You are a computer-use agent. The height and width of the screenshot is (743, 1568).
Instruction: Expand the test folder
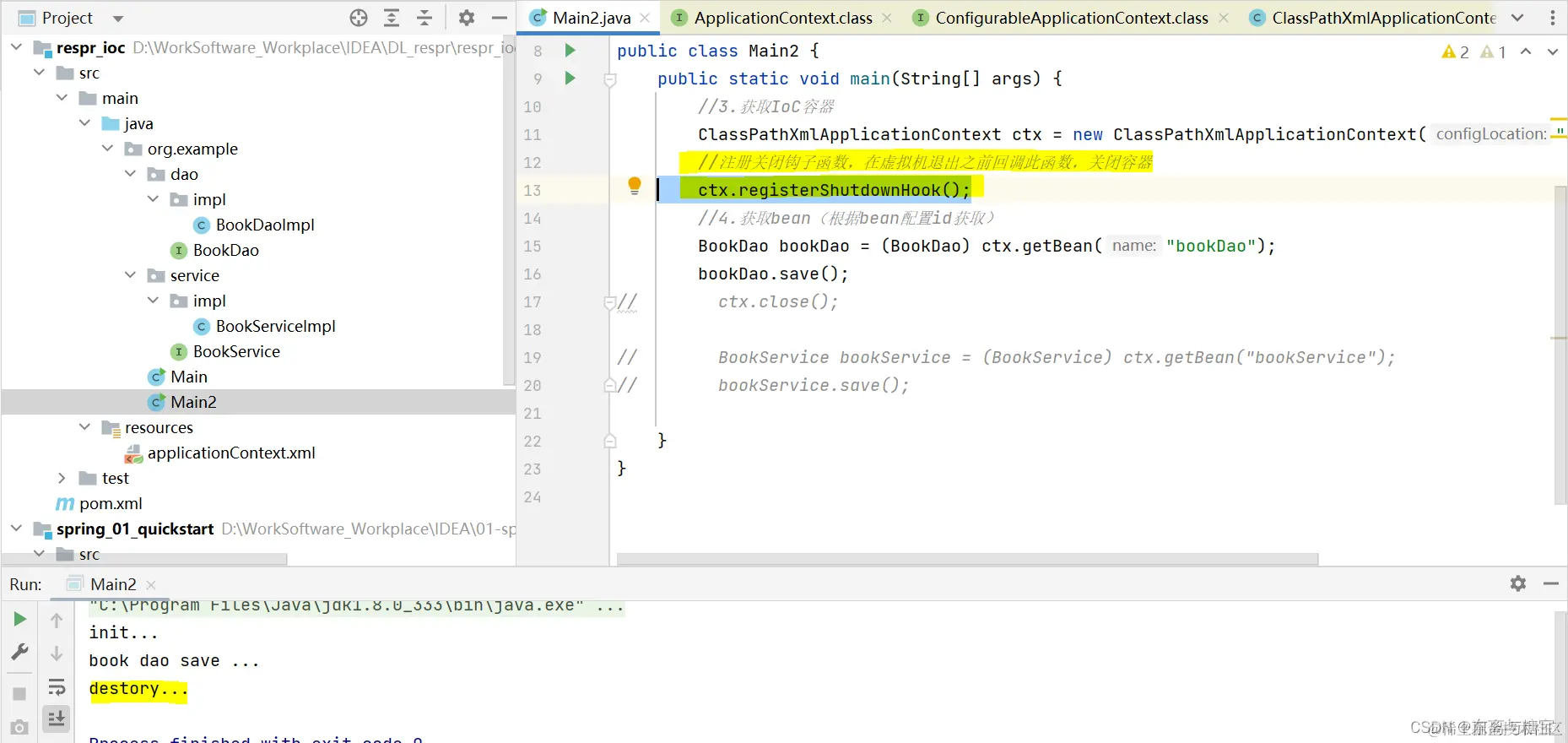(x=62, y=478)
